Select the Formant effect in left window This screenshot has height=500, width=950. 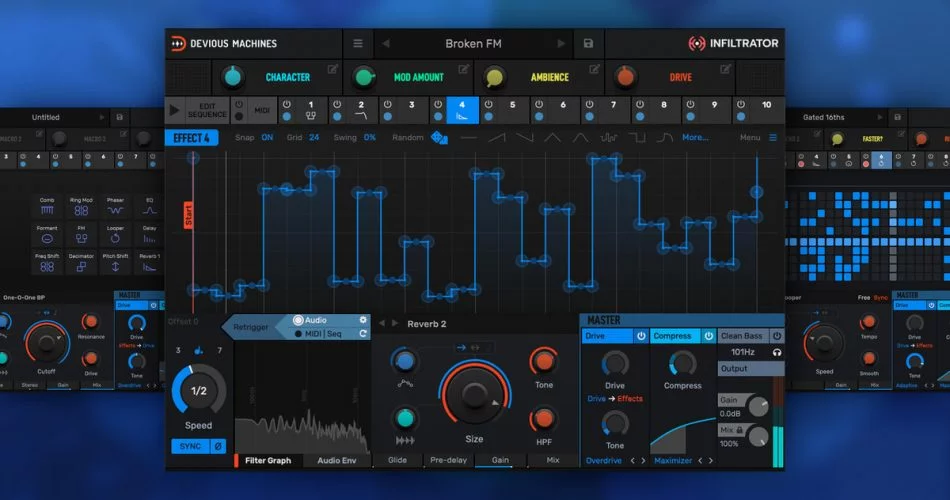pos(47,235)
